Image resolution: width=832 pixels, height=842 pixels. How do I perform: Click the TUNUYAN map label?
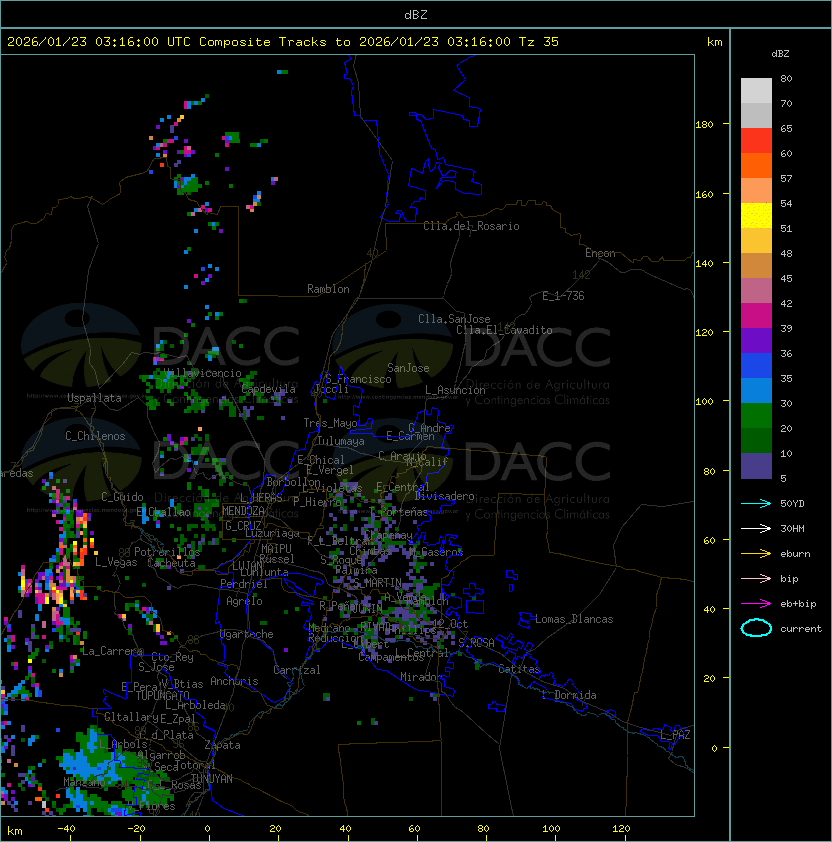click(x=212, y=779)
